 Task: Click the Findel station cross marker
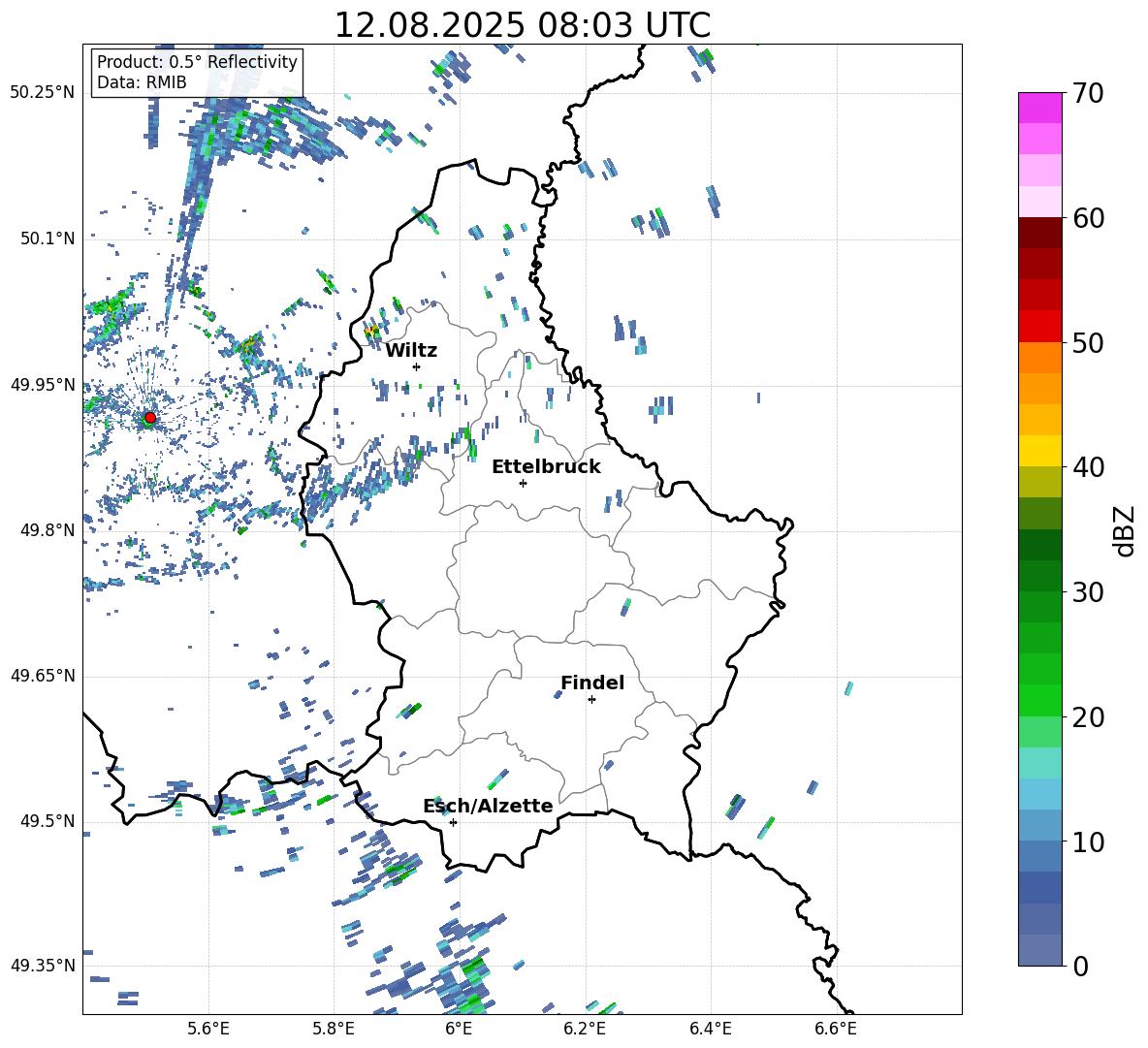(x=591, y=699)
